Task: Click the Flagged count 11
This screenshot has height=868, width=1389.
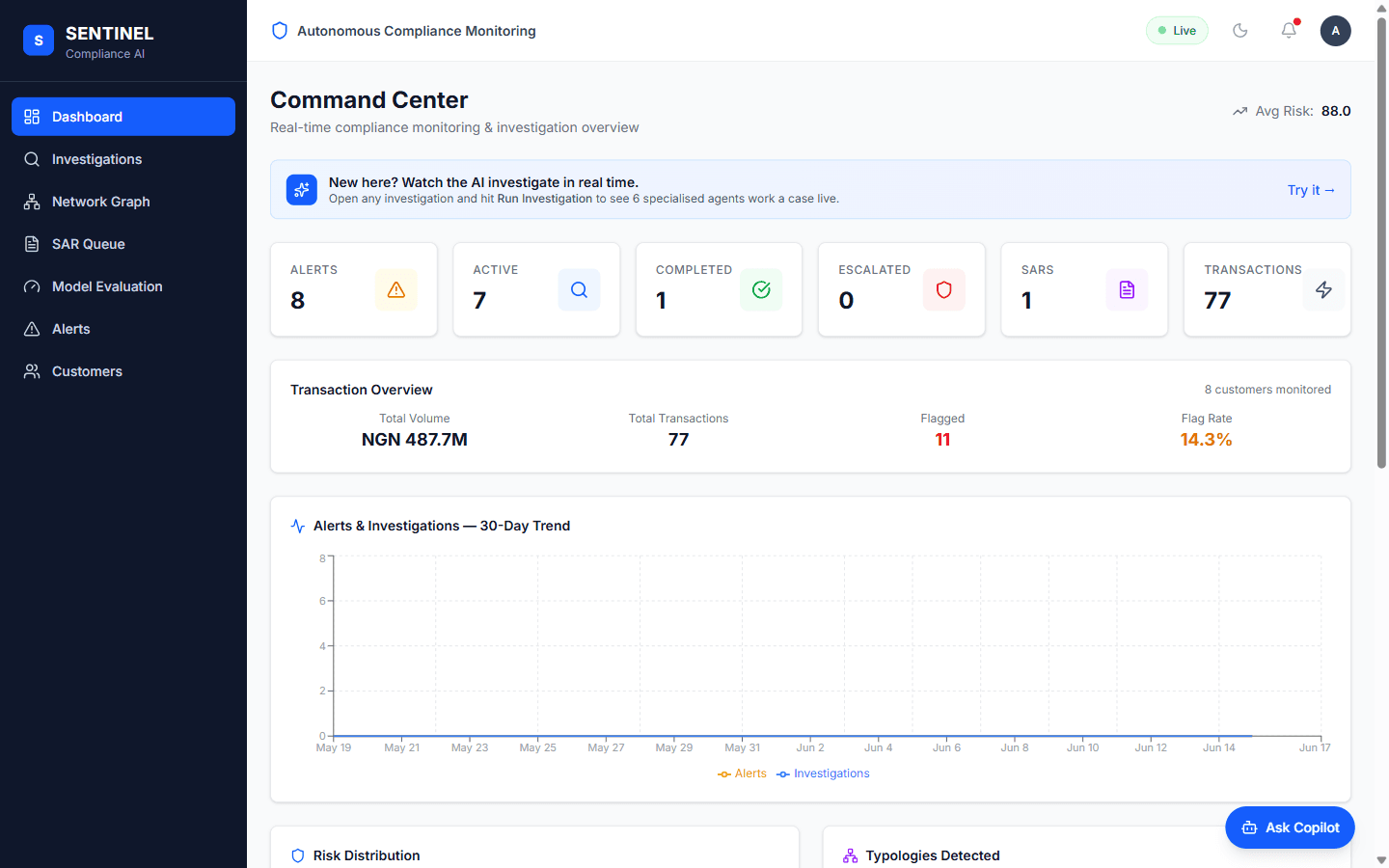Action: pos(942,440)
